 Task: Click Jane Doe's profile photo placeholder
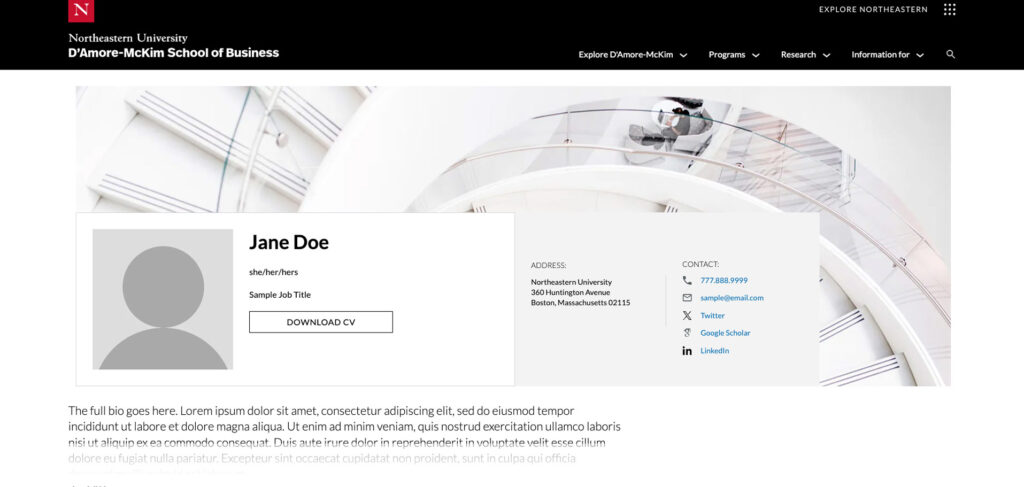click(162, 299)
